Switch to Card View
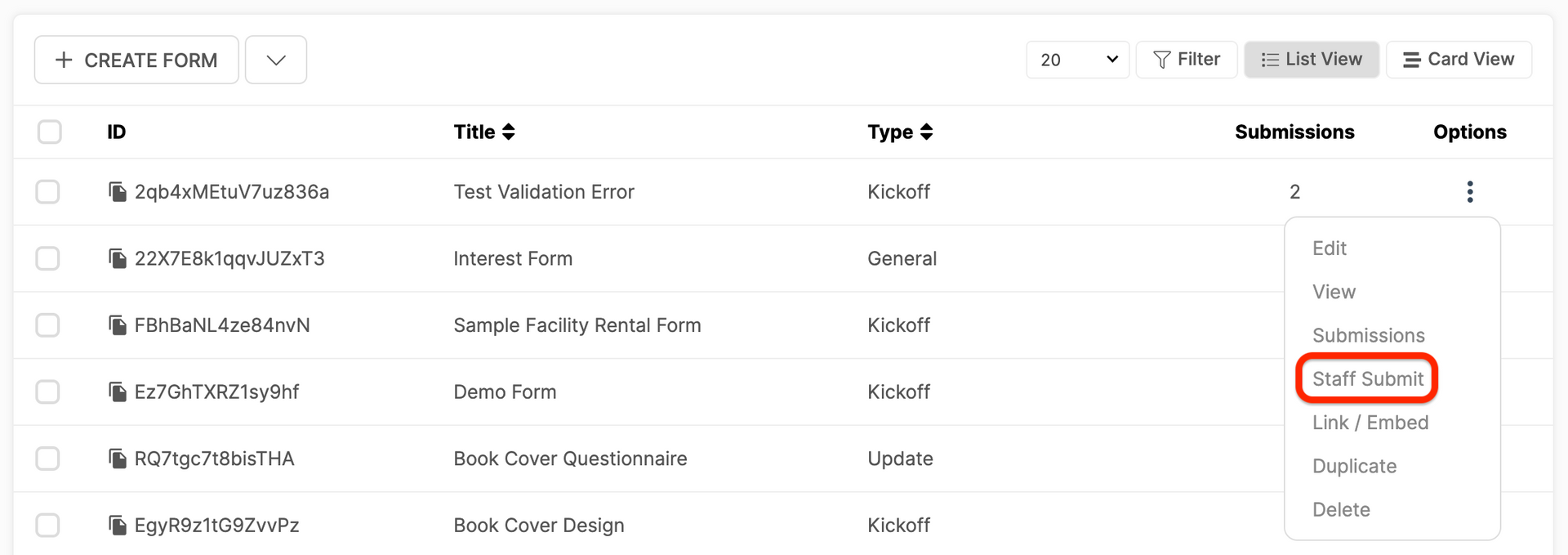The height and width of the screenshot is (555, 1568). point(1459,60)
